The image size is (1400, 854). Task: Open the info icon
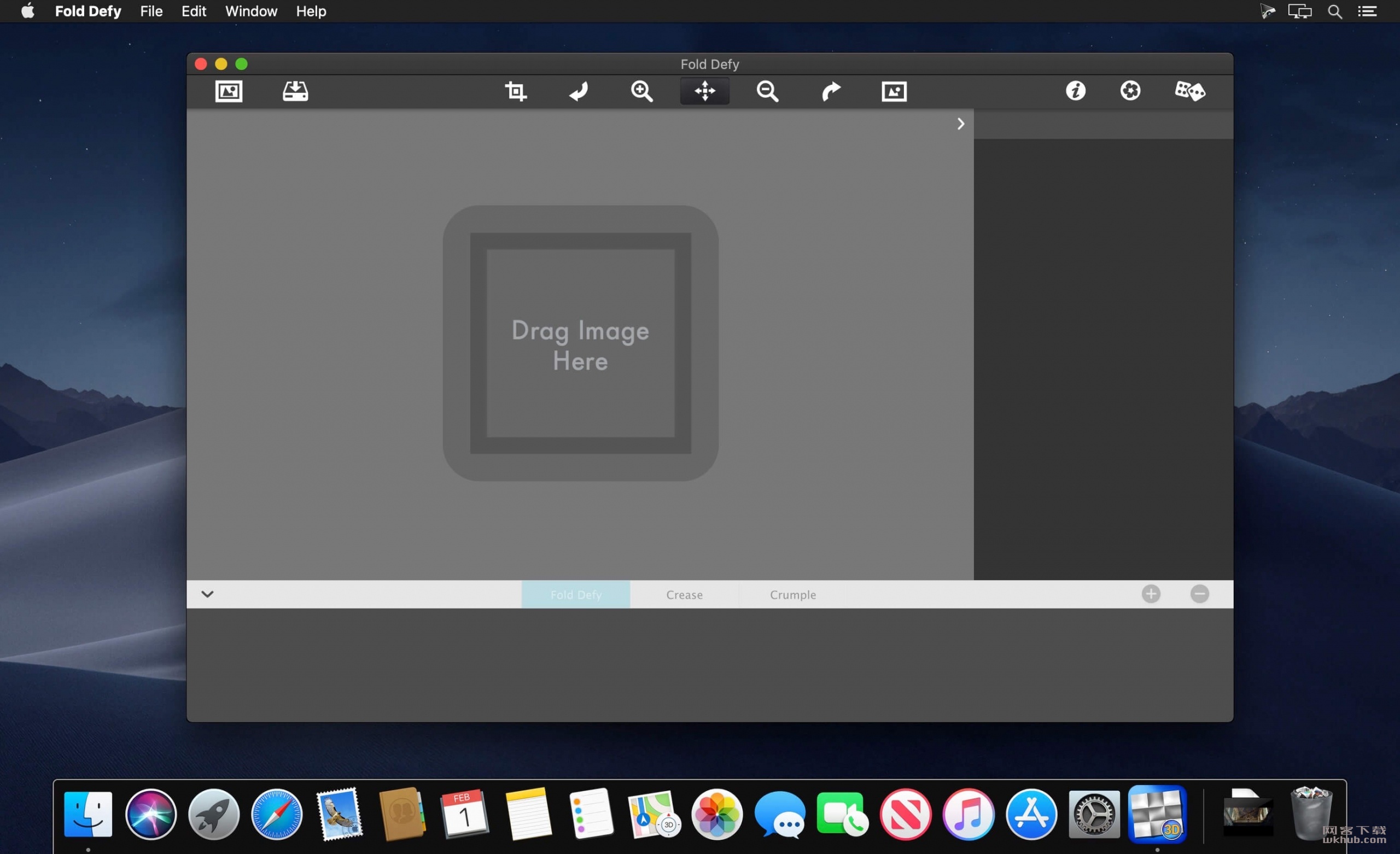click(x=1076, y=91)
